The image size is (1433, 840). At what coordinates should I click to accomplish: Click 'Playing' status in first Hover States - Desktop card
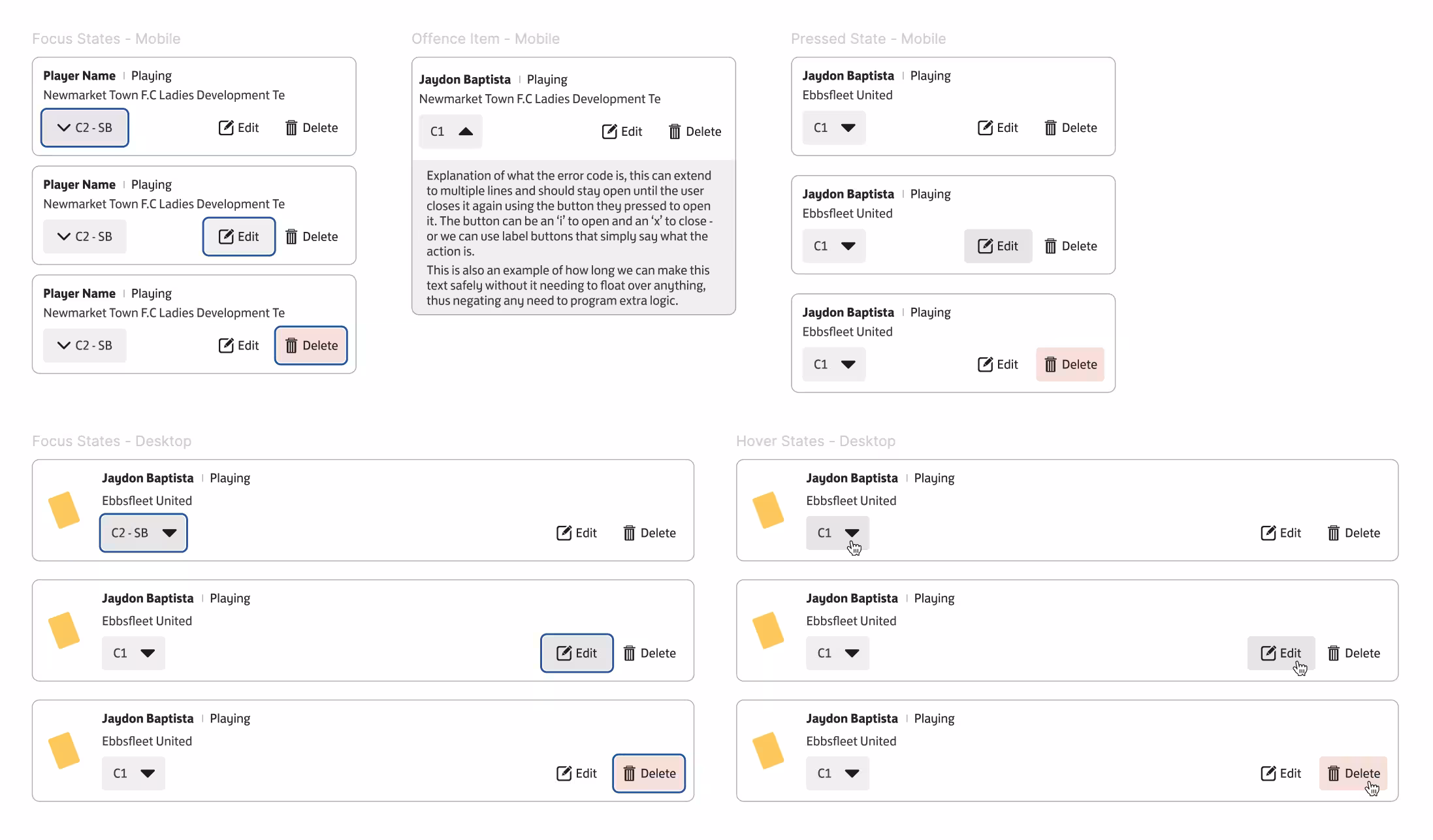934,478
